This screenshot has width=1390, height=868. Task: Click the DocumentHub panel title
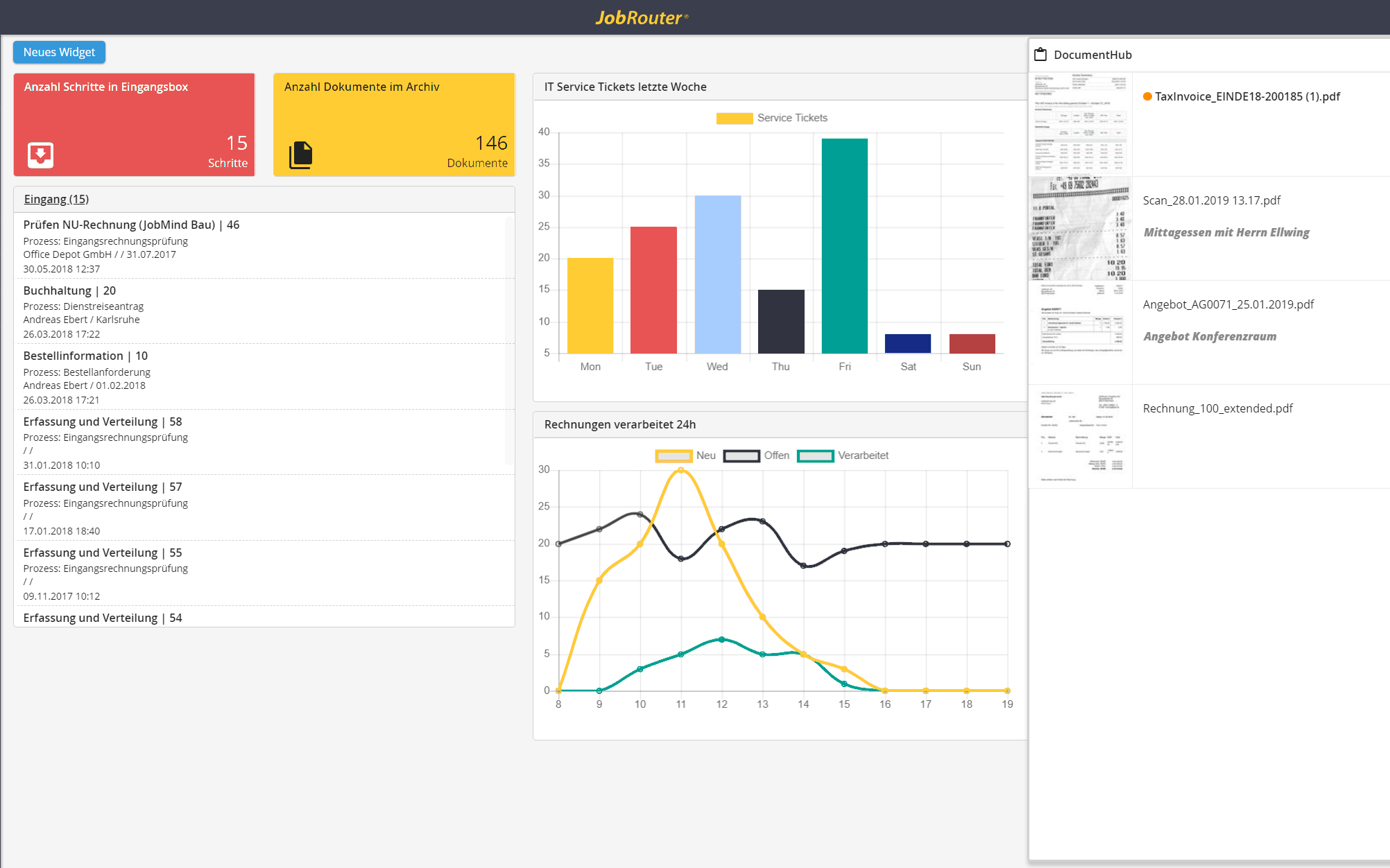pos(1092,55)
